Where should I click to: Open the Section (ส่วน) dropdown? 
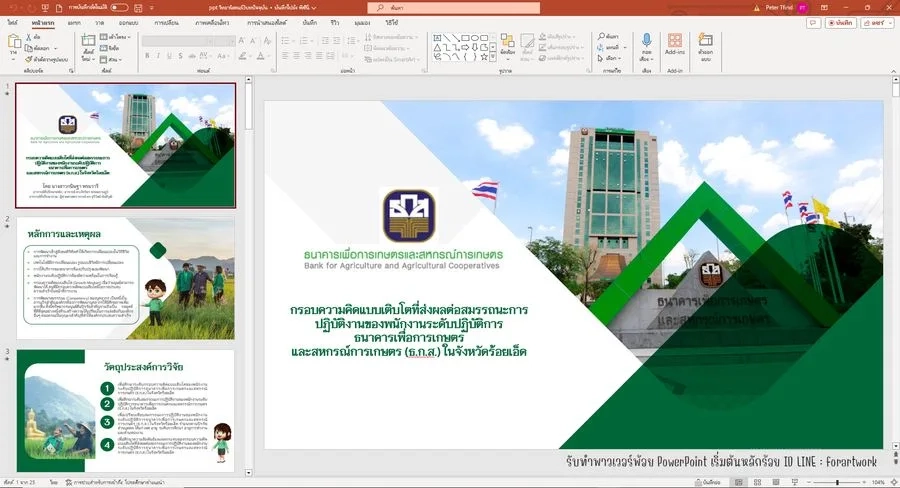(111, 59)
